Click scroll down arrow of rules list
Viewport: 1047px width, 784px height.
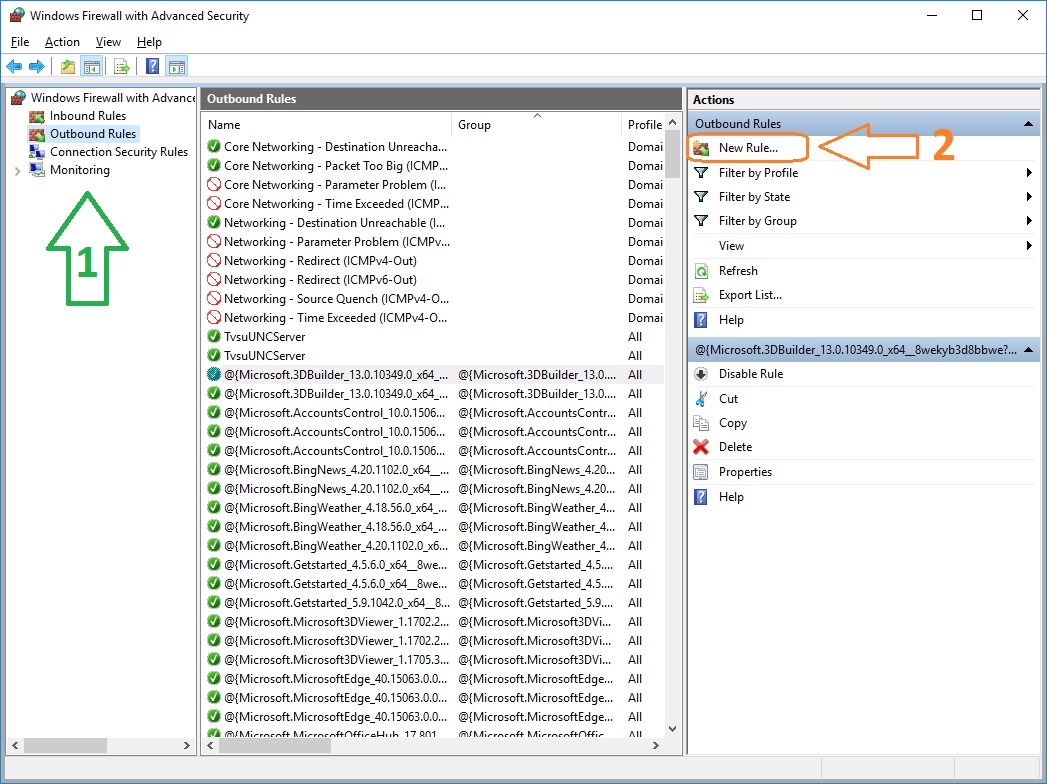[x=673, y=729]
